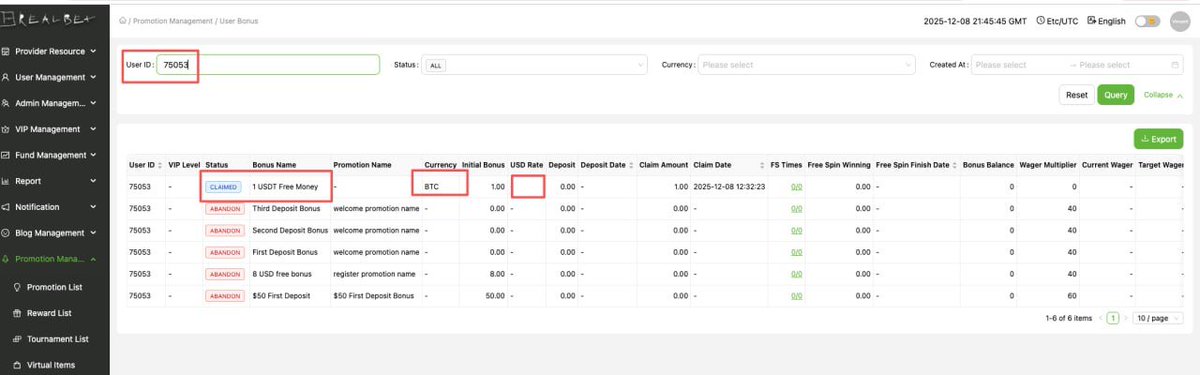The image size is (1200, 375).
Task: Open the Currency select dropdown
Action: [807, 65]
